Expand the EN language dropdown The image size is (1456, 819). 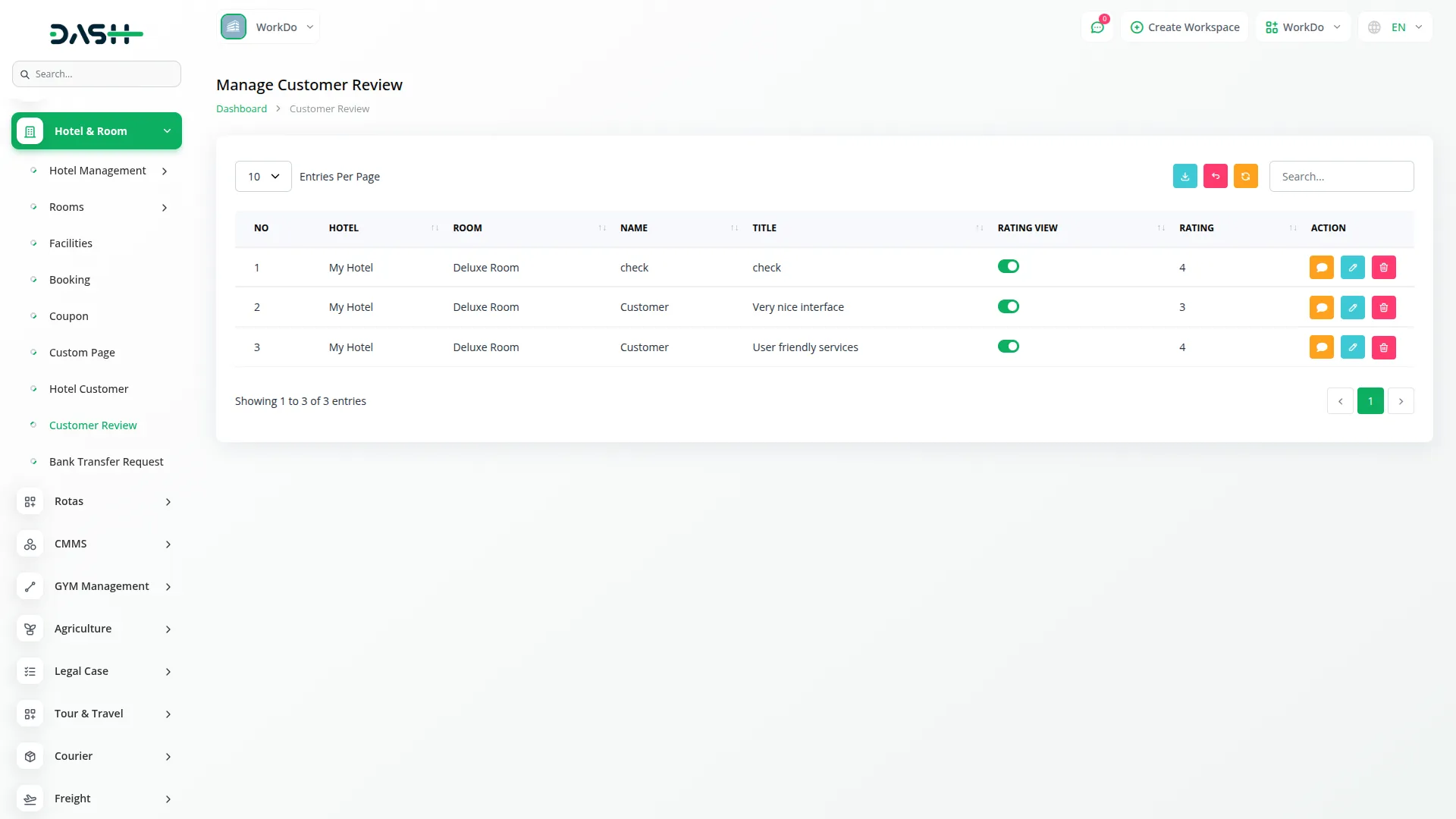pyautogui.click(x=1396, y=27)
